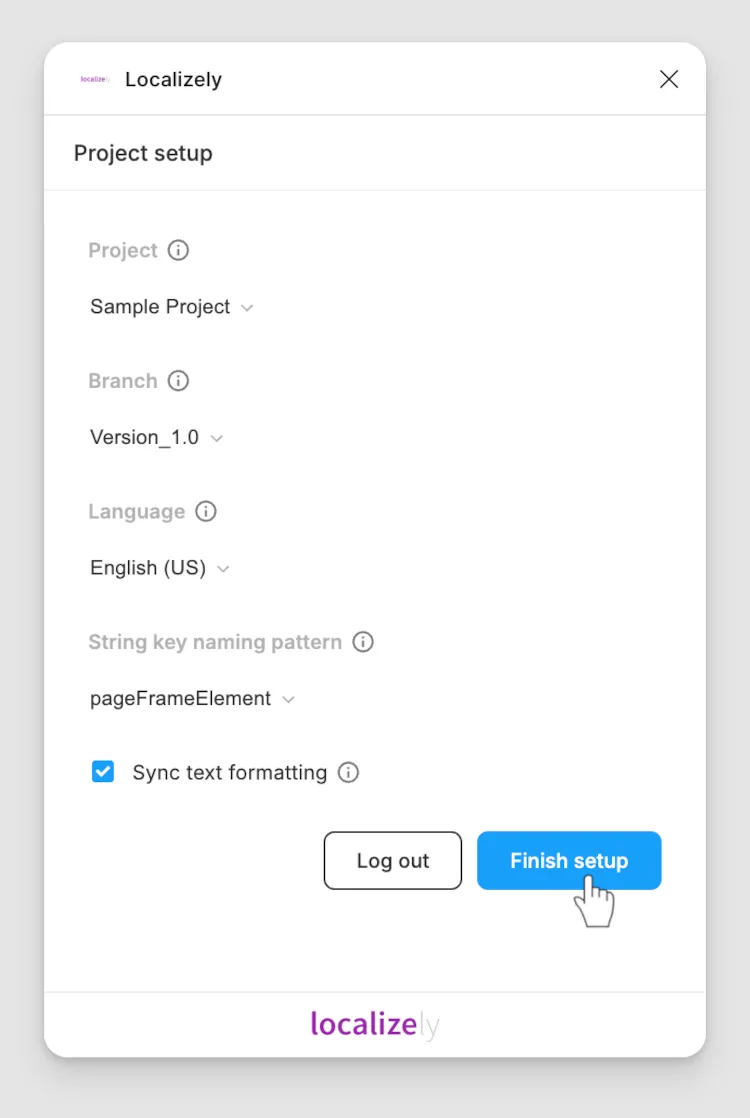The width and height of the screenshot is (750, 1118).
Task: Click the Branch field label
Action: pyautogui.click(x=123, y=381)
